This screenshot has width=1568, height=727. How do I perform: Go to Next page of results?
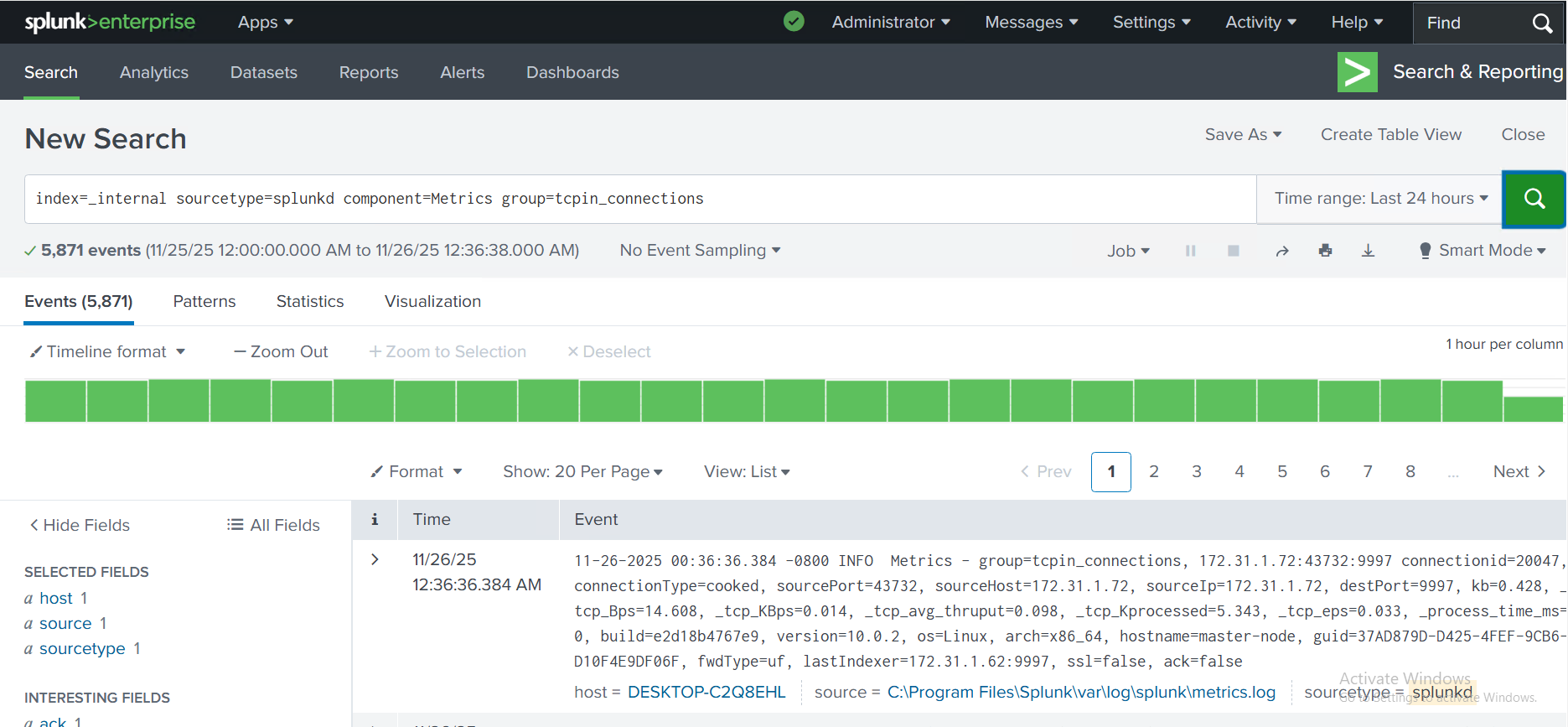[1519, 472]
